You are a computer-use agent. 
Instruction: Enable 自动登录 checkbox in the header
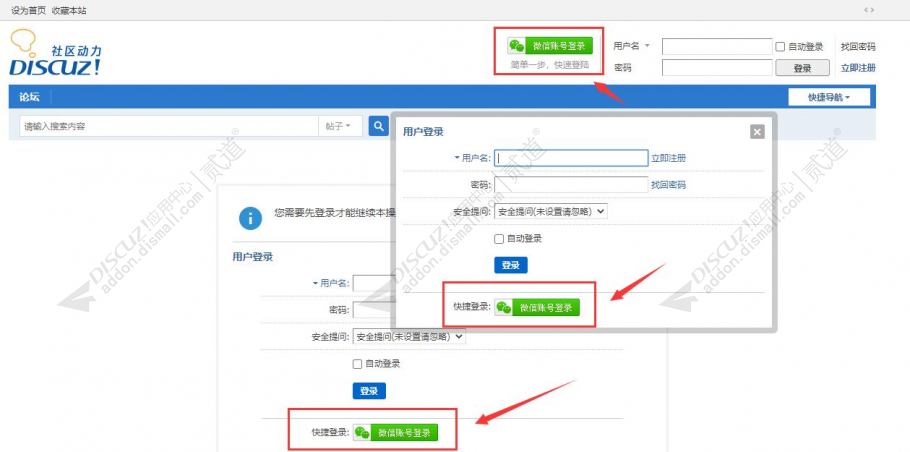click(781, 47)
